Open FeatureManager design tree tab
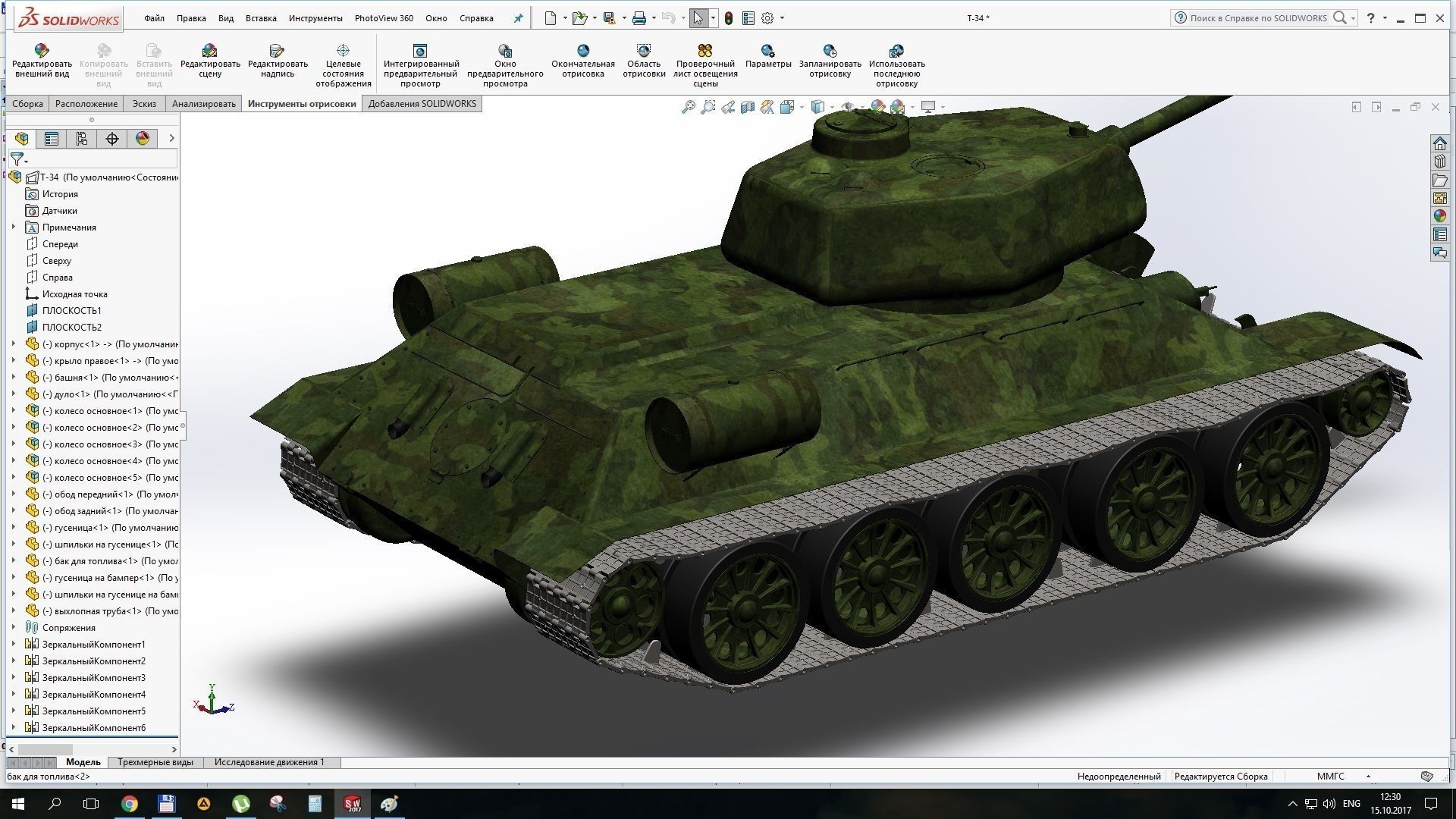Screen dimensions: 1456x819 [21, 138]
